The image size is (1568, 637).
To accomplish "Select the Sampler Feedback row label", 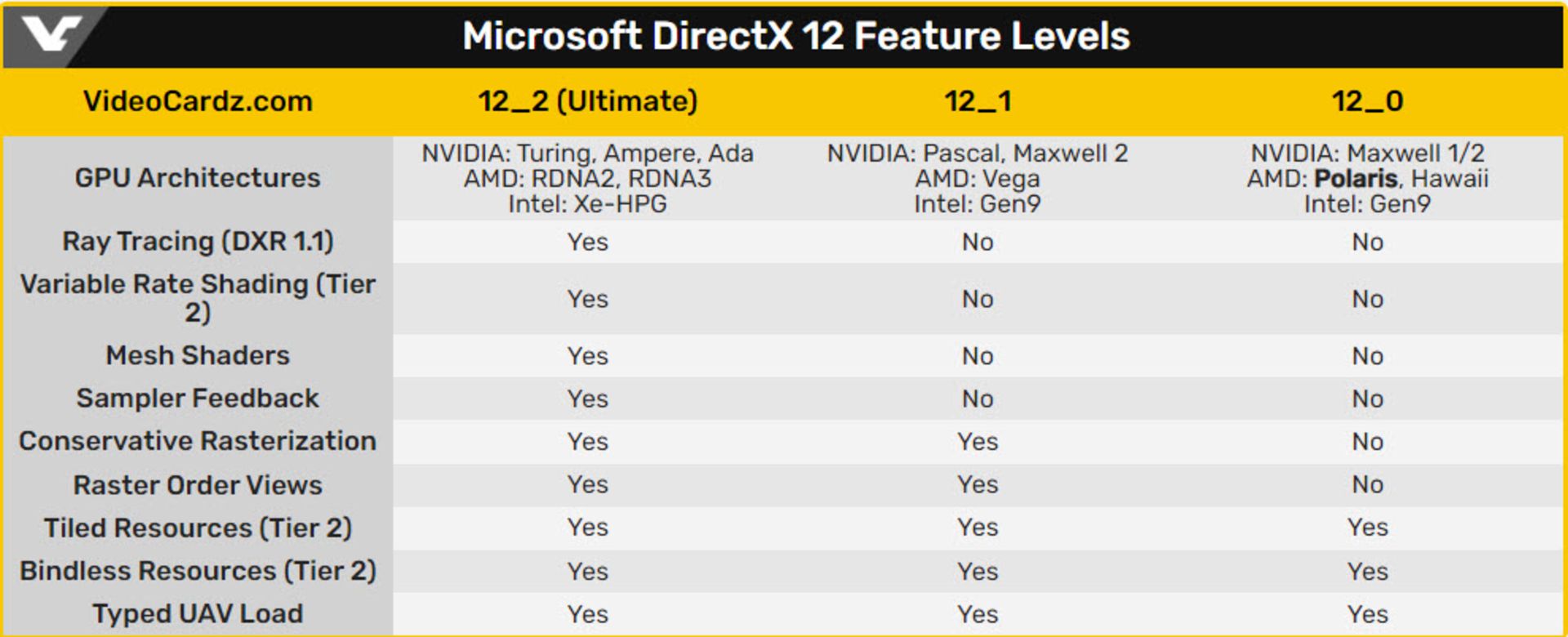I will 198,398.
